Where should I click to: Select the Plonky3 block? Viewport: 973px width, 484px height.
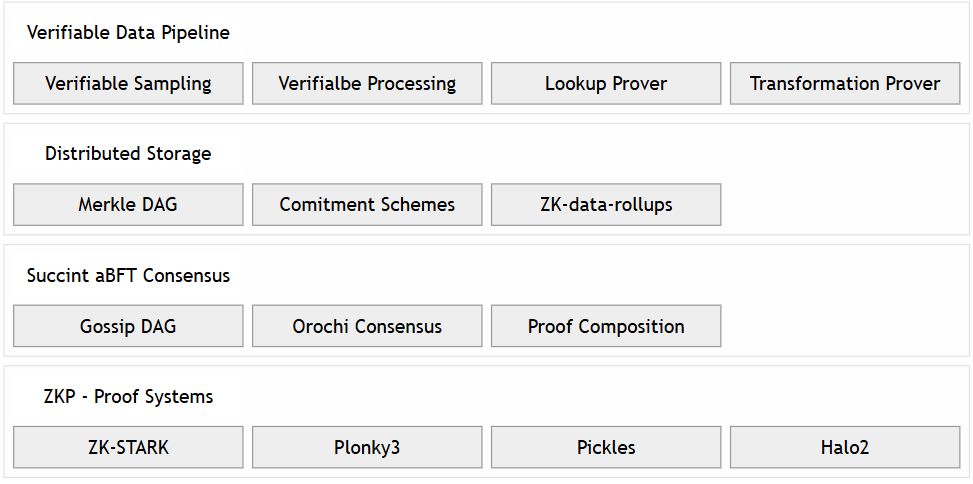367,448
